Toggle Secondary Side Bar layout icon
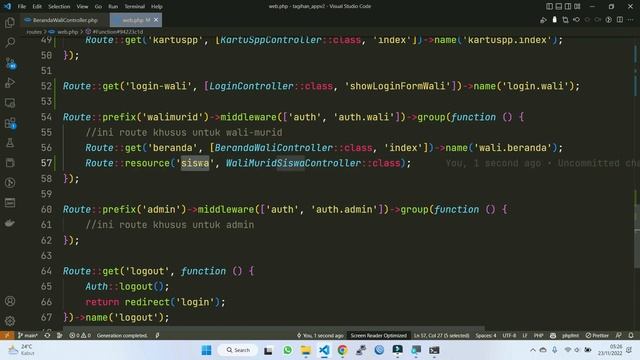This screenshot has width=640, height=360. [568, 7]
